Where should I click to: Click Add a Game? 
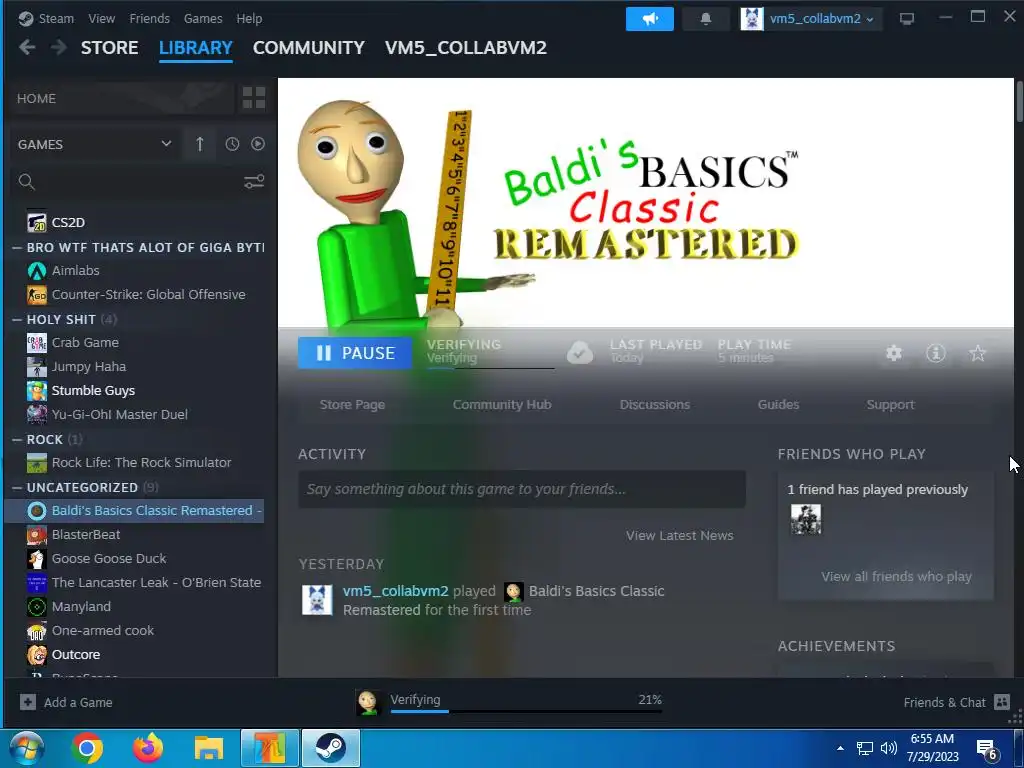[x=66, y=702]
